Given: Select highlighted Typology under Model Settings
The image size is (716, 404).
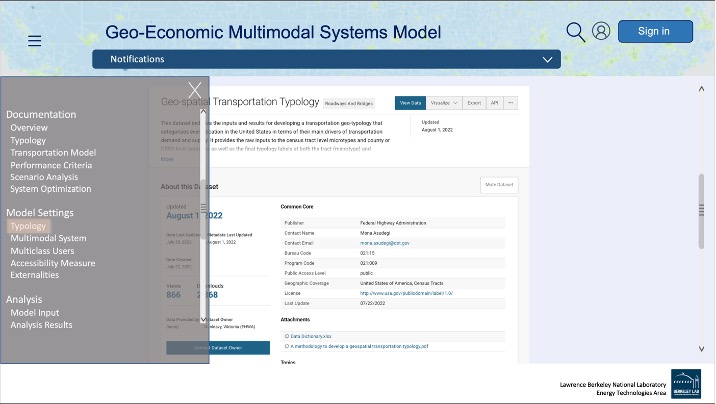Looking at the screenshot, I should pyautogui.click(x=28, y=226).
